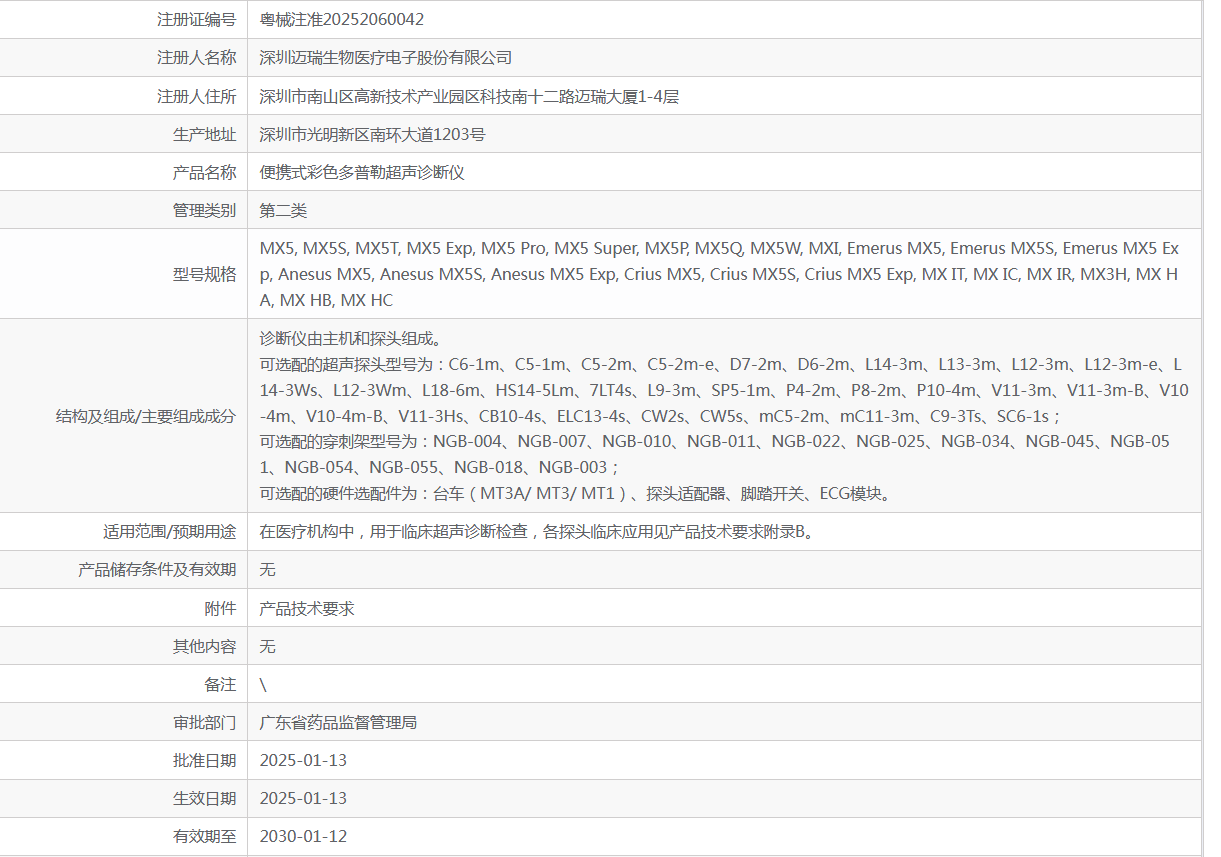Select the label 附件

coord(221,608)
